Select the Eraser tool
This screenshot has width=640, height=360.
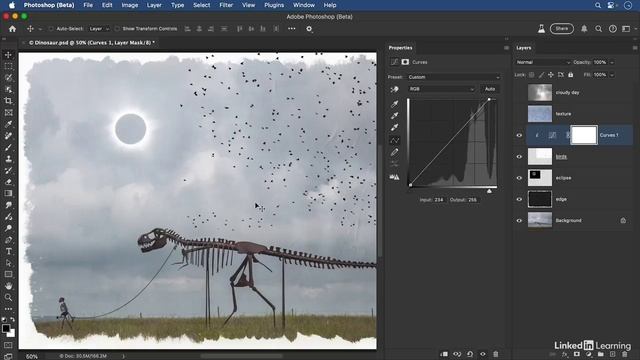8,182
